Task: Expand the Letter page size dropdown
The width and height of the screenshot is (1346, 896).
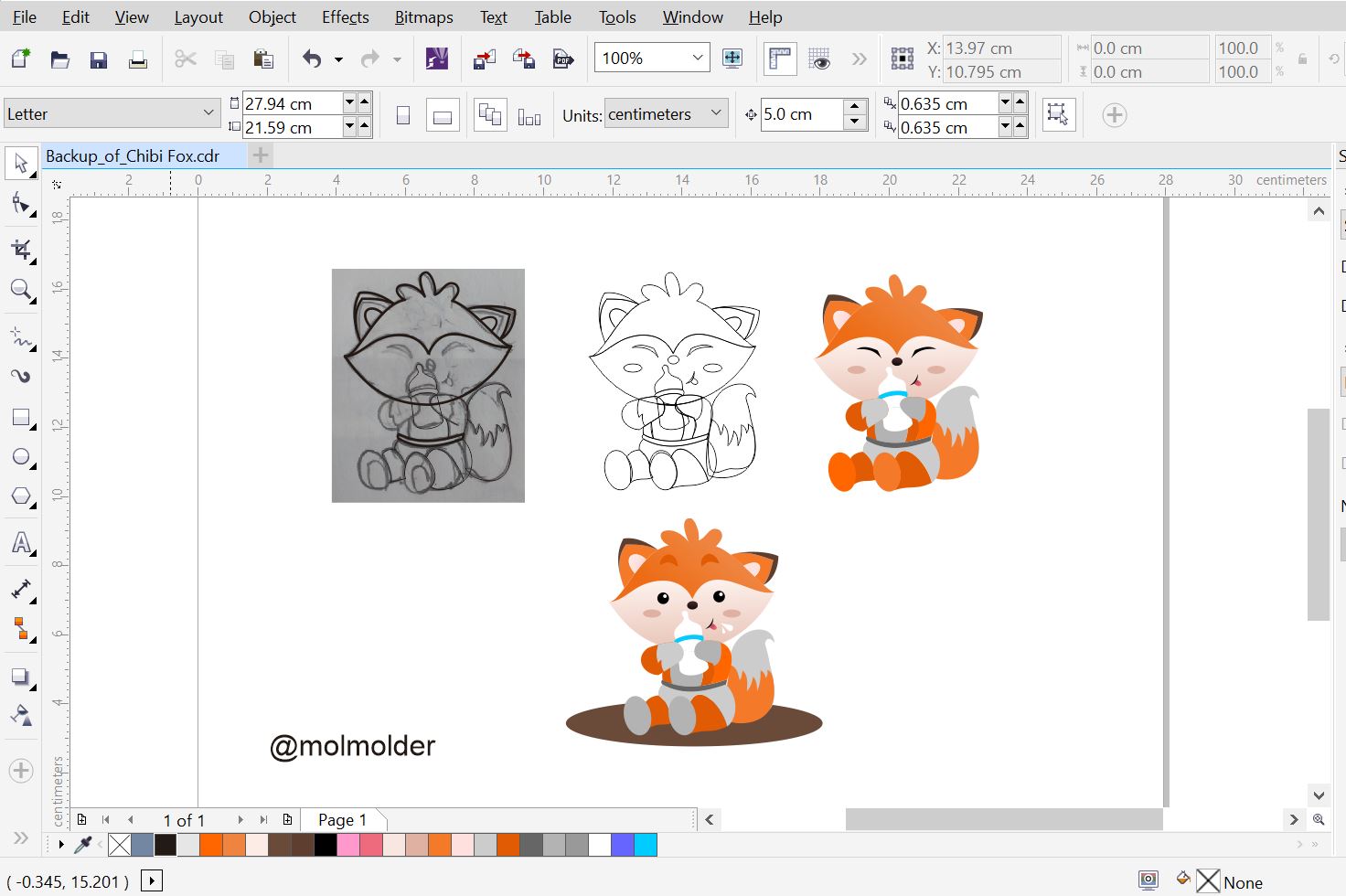Action: coord(208,113)
